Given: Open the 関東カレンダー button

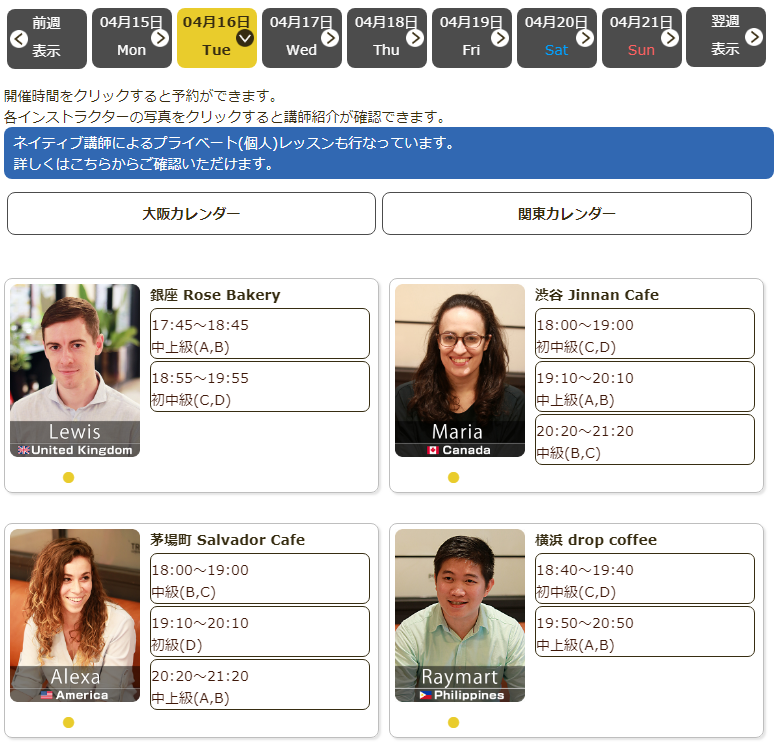Looking at the screenshot, I should pyautogui.click(x=566, y=214).
